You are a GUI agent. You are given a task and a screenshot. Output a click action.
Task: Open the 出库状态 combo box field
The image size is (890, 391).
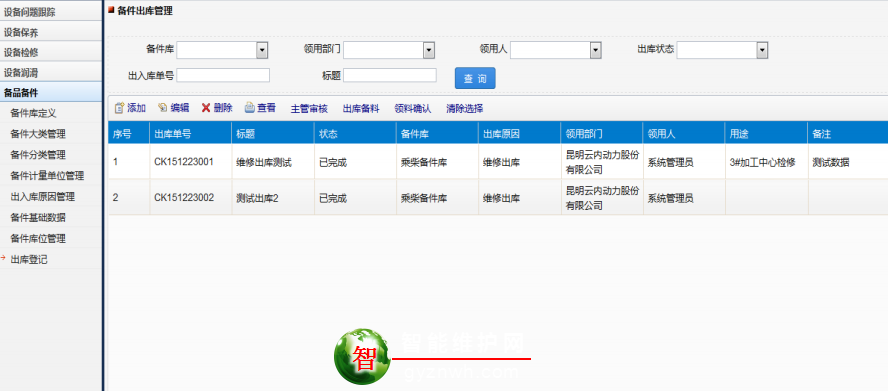[x=722, y=50]
